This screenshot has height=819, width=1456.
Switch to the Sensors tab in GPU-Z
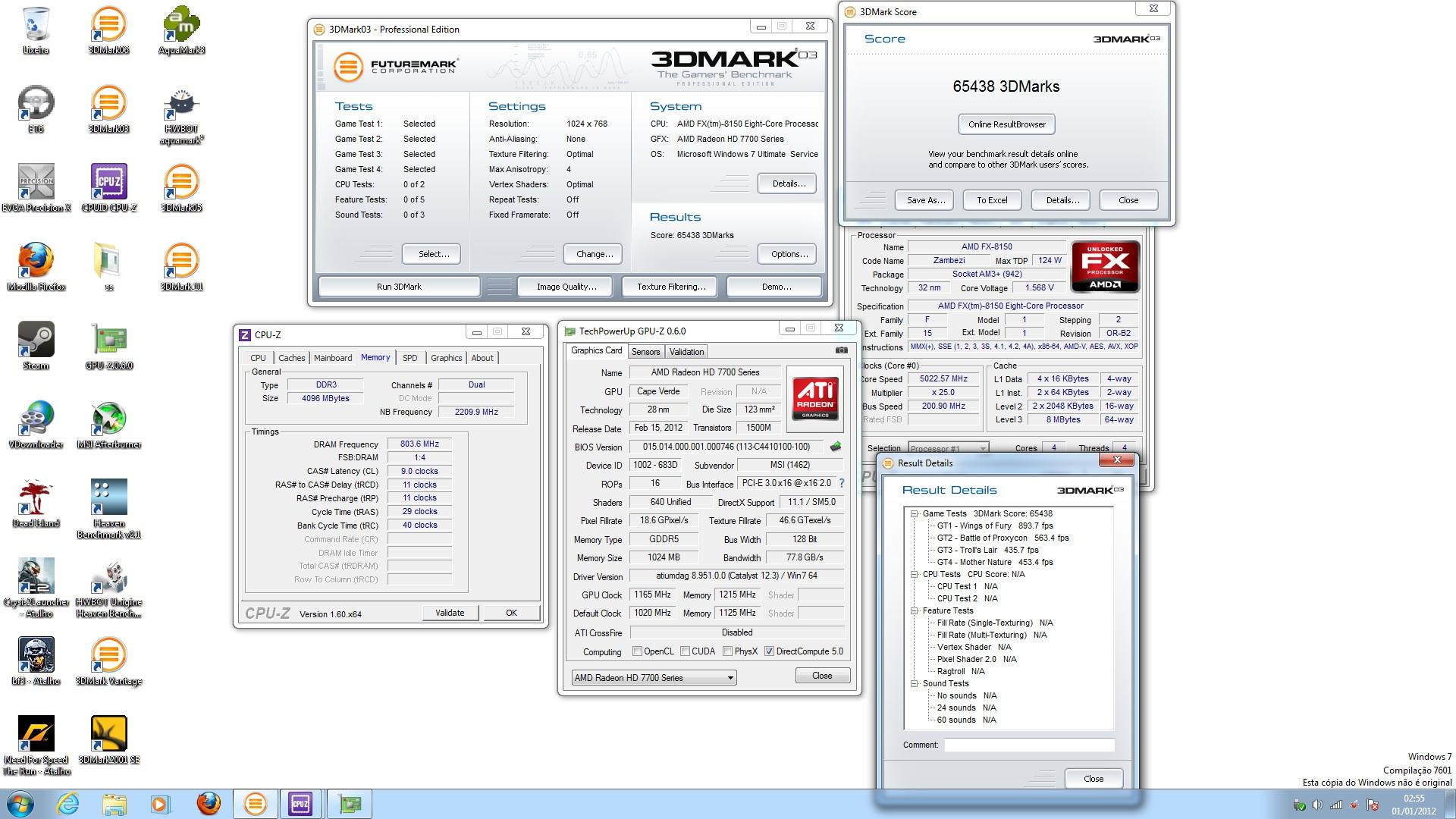point(645,352)
